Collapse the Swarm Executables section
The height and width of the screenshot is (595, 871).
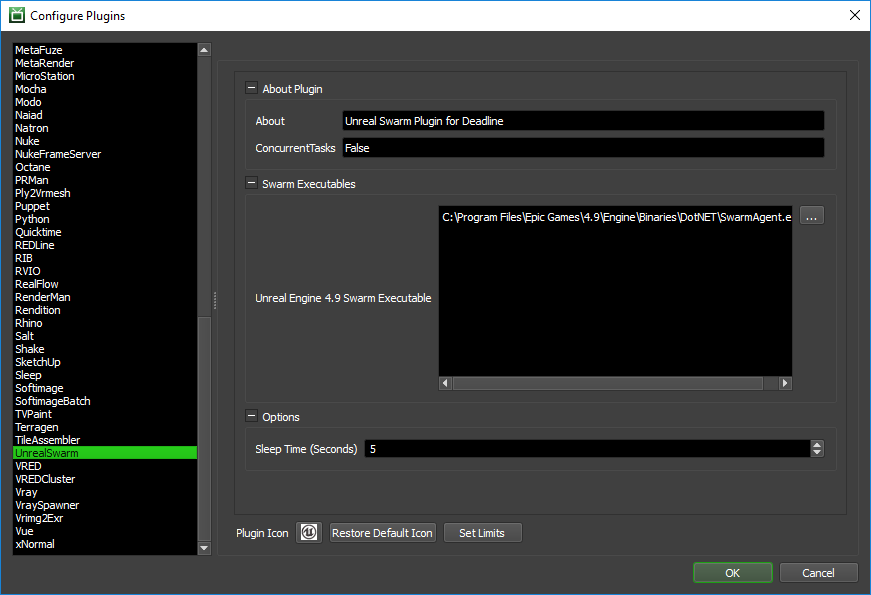(252, 183)
